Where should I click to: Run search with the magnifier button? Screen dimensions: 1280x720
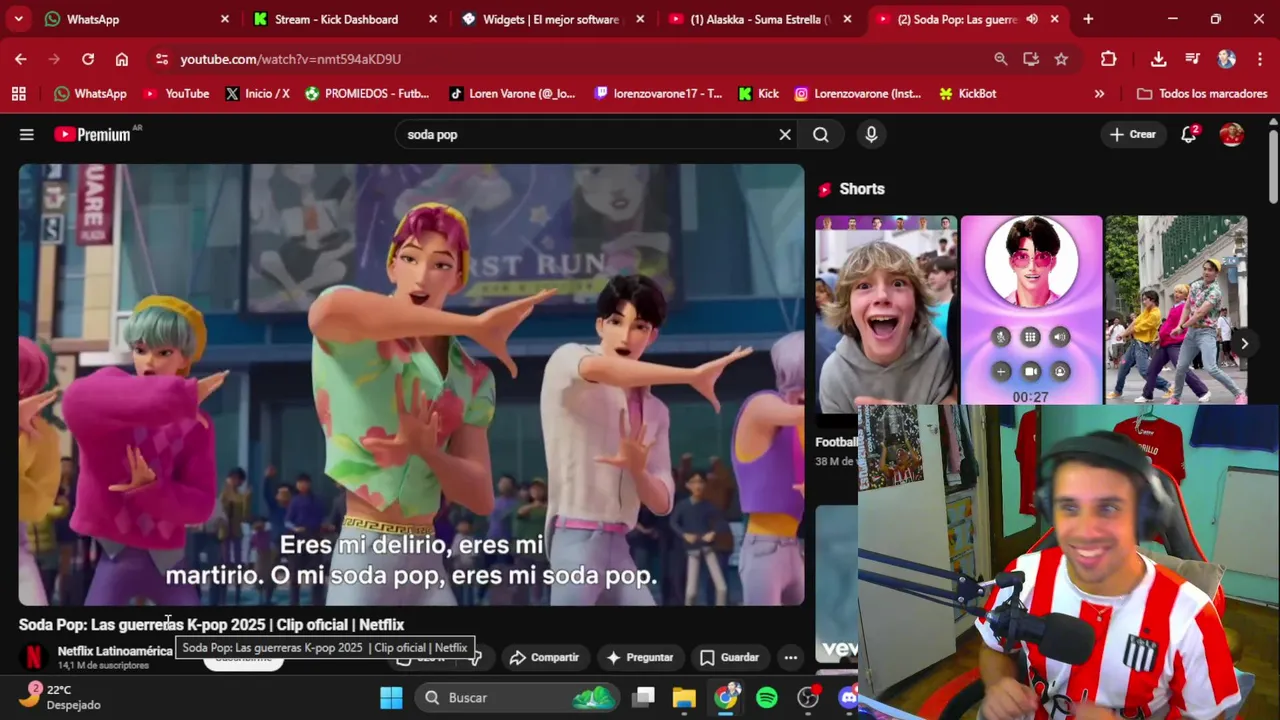coord(821,134)
